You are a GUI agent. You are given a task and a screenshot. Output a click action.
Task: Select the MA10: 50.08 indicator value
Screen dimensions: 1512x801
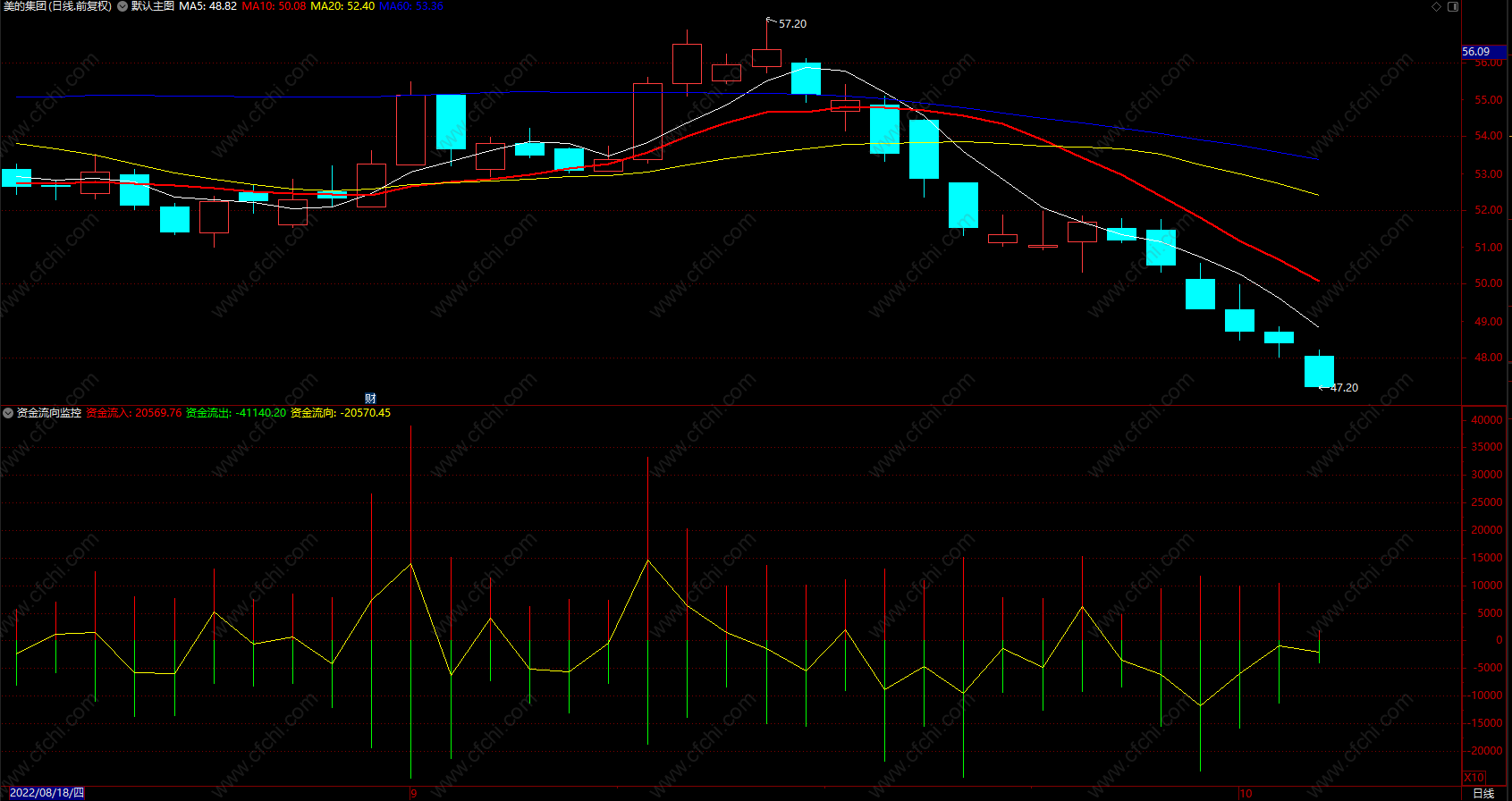coord(275,6)
